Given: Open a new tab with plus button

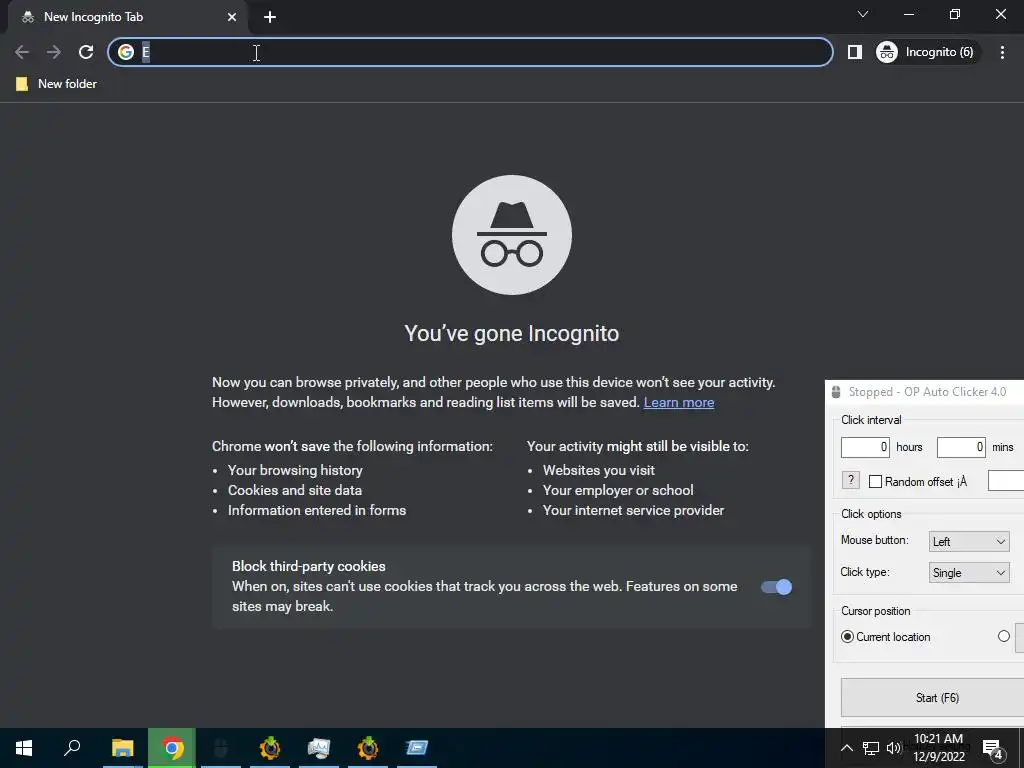Looking at the screenshot, I should (x=270, y=17).
